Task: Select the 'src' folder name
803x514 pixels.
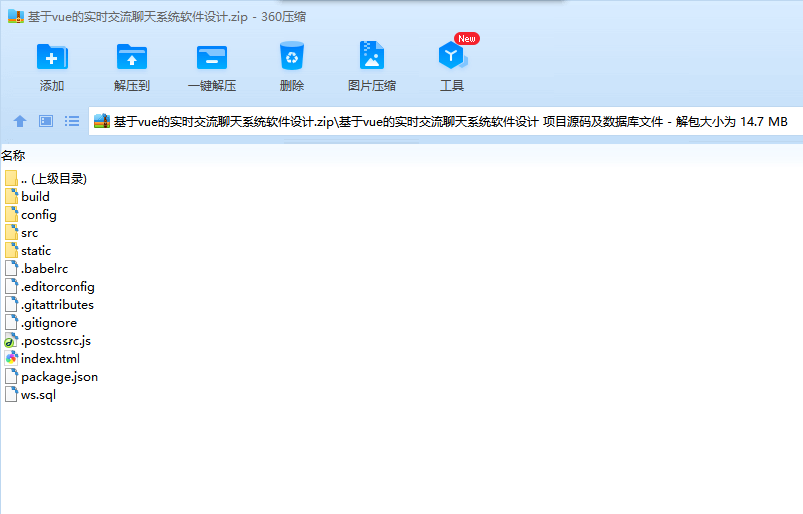Action: [x=30, y=233]
